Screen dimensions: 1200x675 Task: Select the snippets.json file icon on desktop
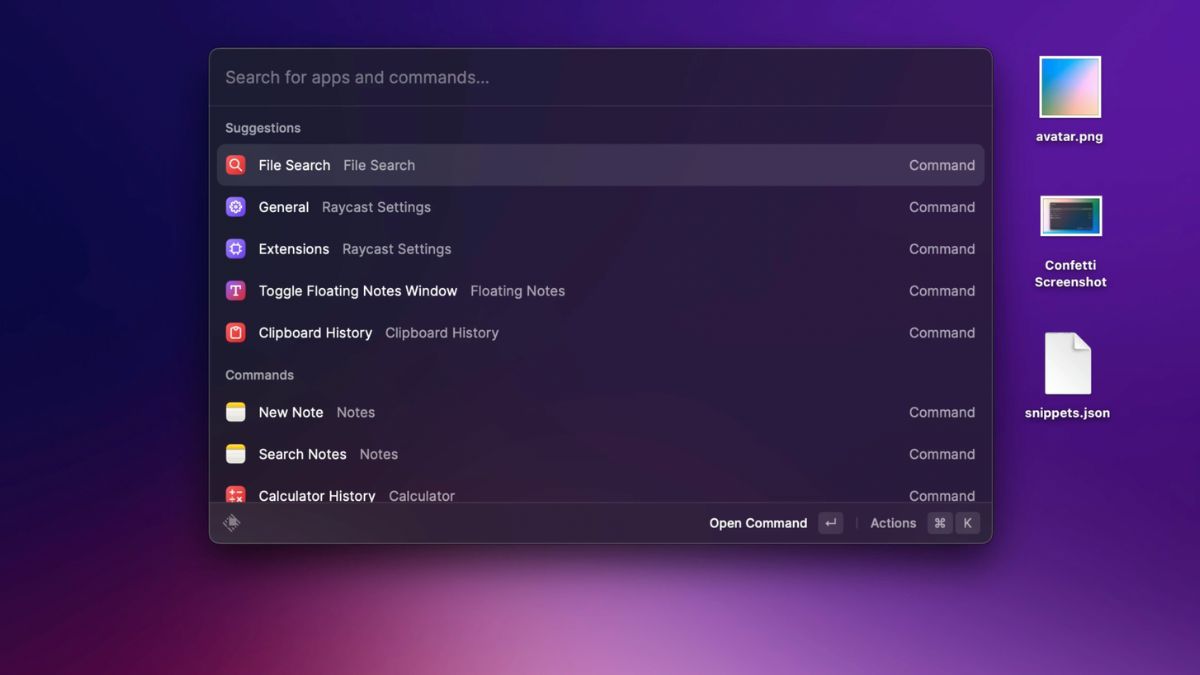(x=1068, y=364)
